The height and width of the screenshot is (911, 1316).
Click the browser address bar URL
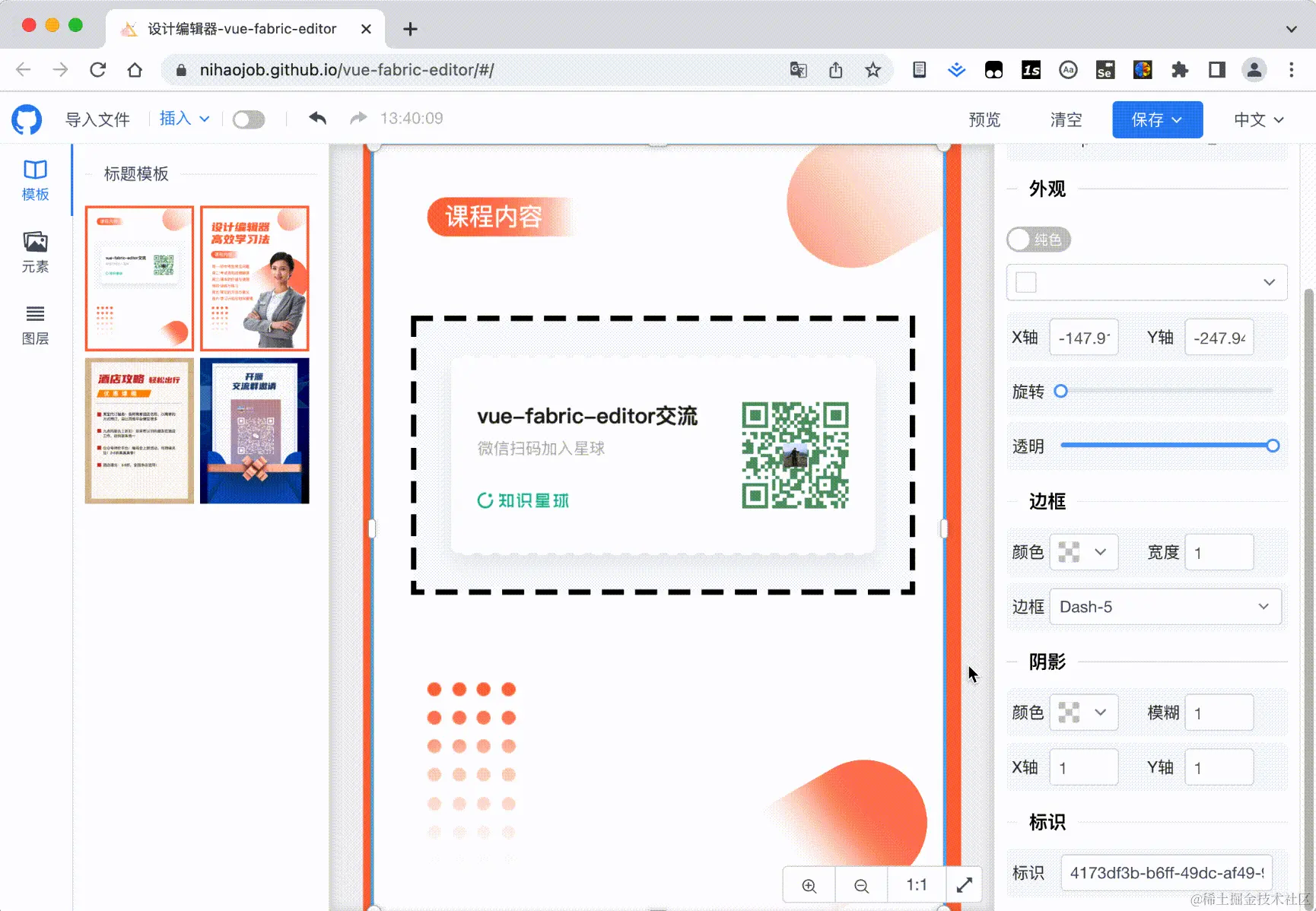[347, 70]
